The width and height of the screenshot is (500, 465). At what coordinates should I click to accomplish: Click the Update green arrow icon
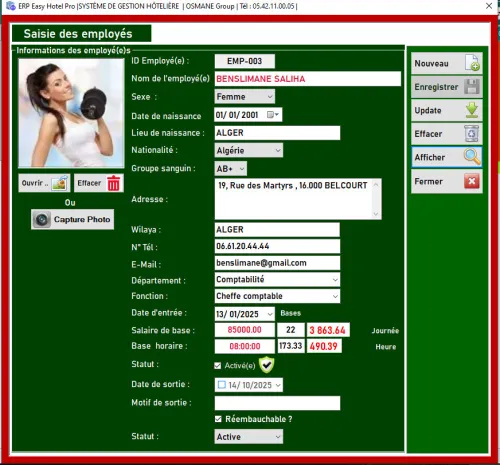(x=472, y=110)
